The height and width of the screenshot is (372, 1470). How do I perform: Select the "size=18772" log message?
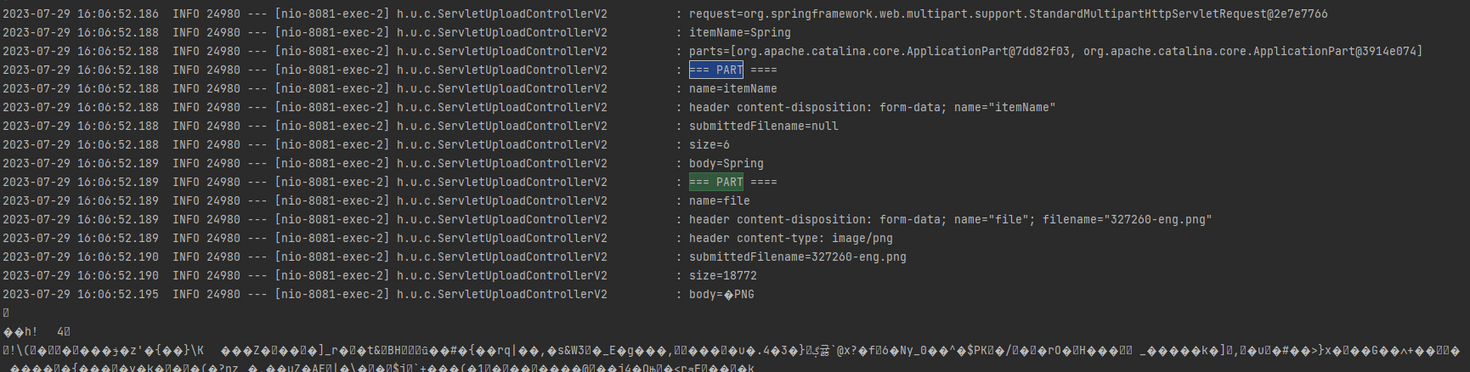(723, 275)
